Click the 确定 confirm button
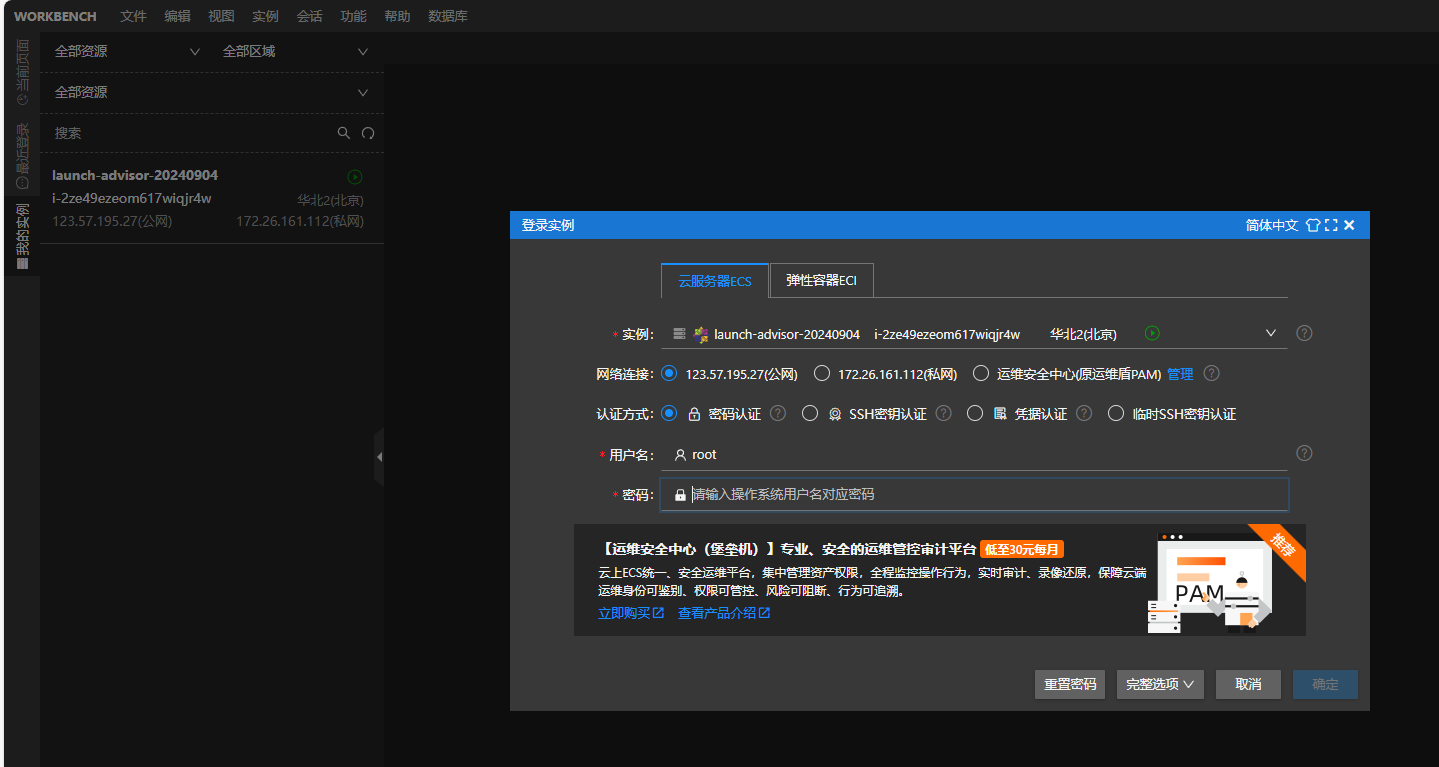The width and height of the screenshot is (1439, 767). 1325,685
